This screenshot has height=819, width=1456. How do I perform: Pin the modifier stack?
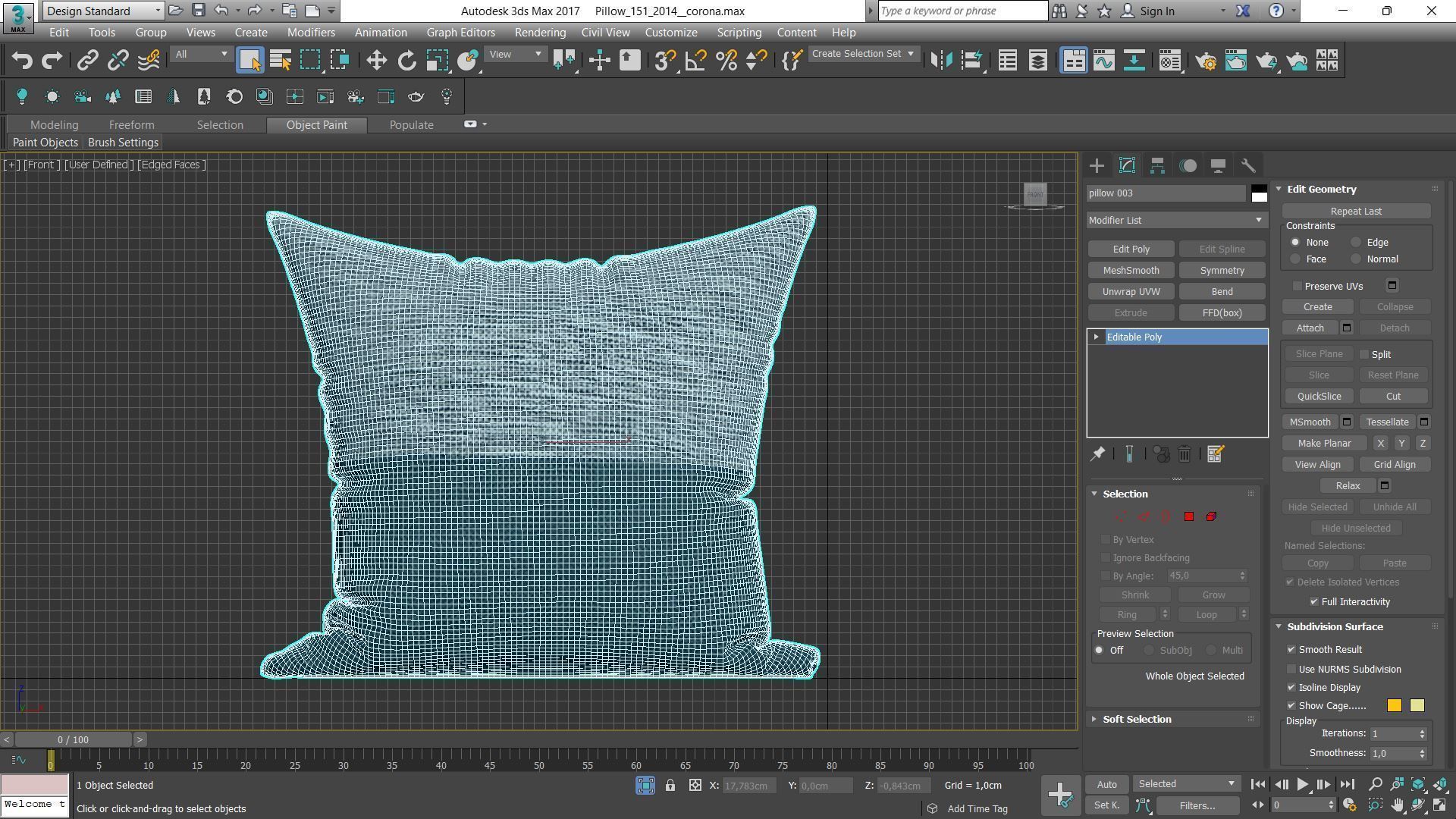(1097, 454)
